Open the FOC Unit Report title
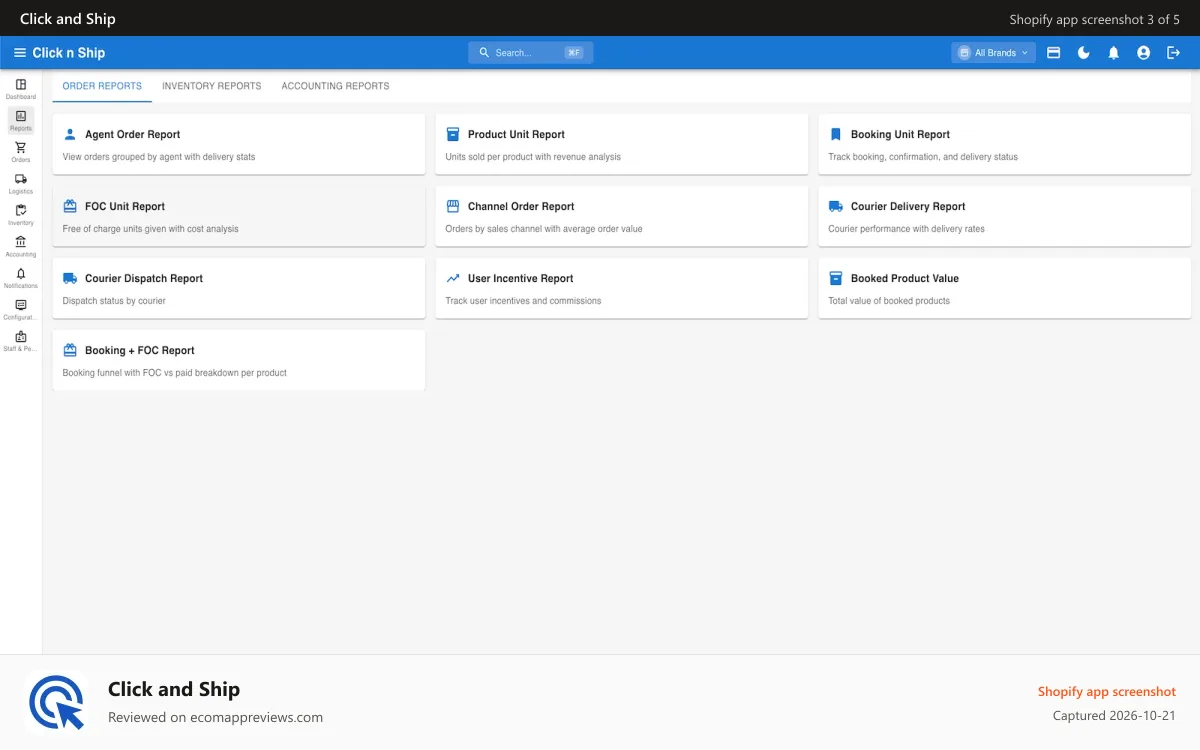The width and height of the screenshot is (1200, 750). [125, 206]
